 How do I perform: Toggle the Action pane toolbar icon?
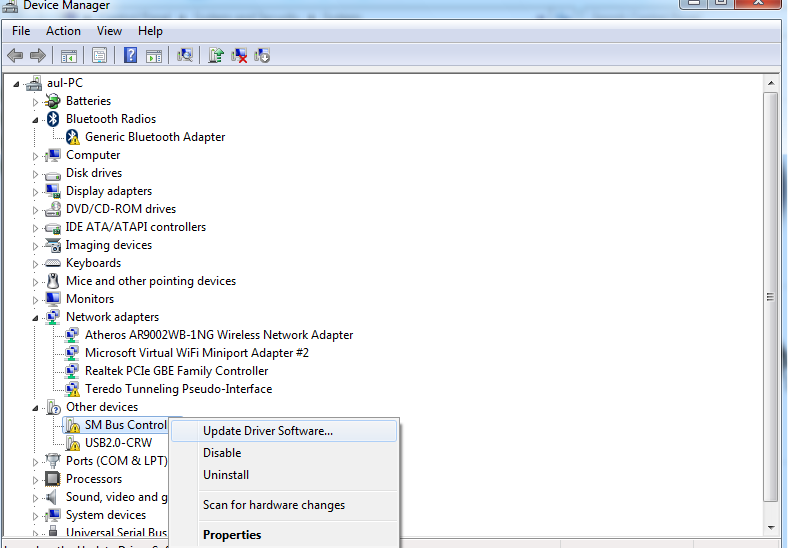(x=154, y=55)
